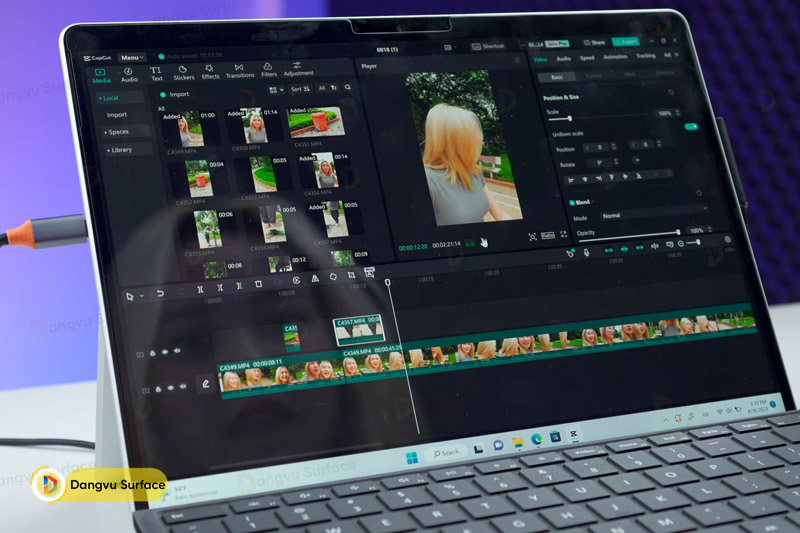This screenshot has width=800, height=533.
Task: Click the fullscreen icon in the player
Action: coord(563,234)
